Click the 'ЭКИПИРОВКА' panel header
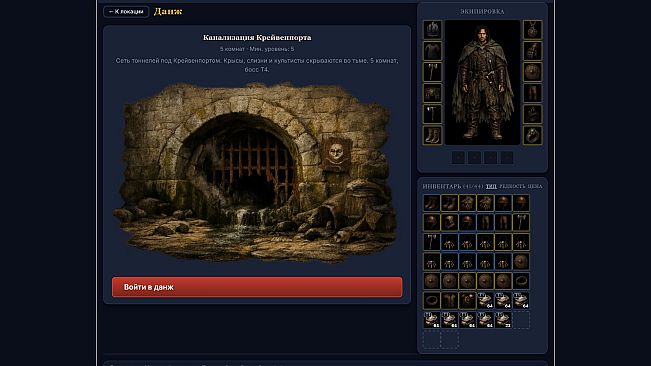The height and width of the screenshot is (366, 651). point(482,12)
